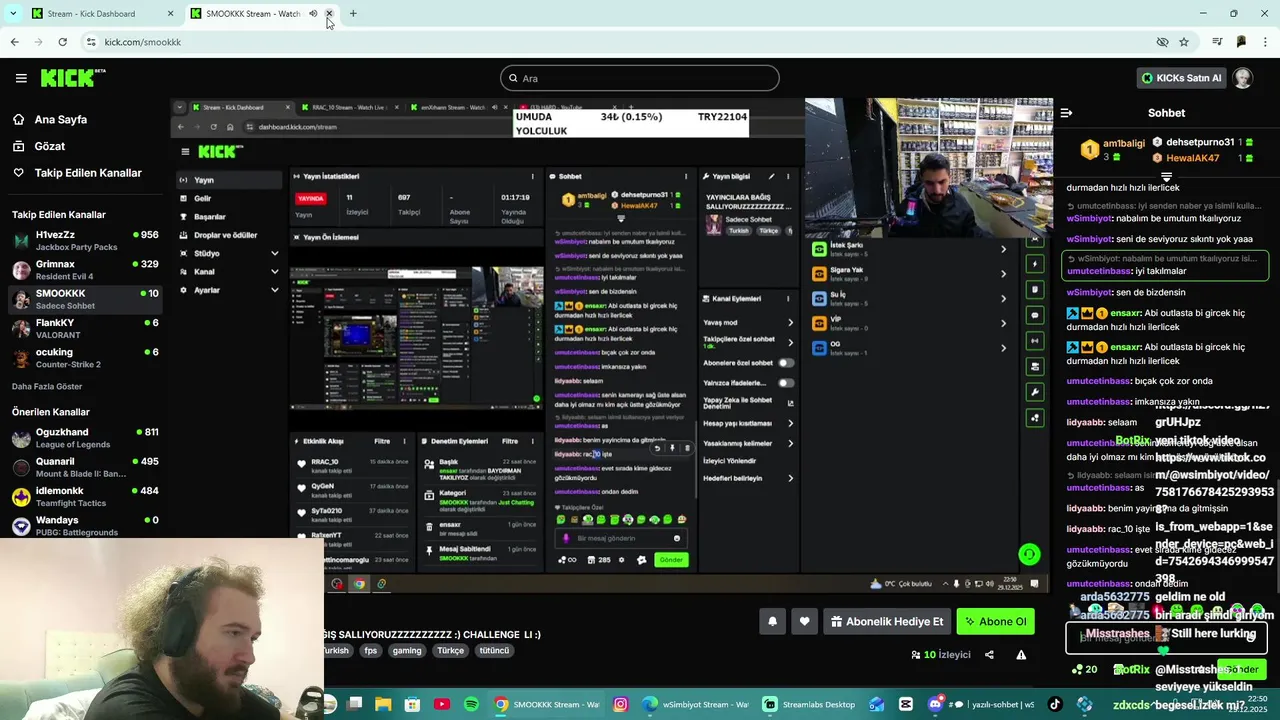Open Spotify from the taskbar
Image resolution: width=1280 pixels, height=720 pixels.
[471, 704]
